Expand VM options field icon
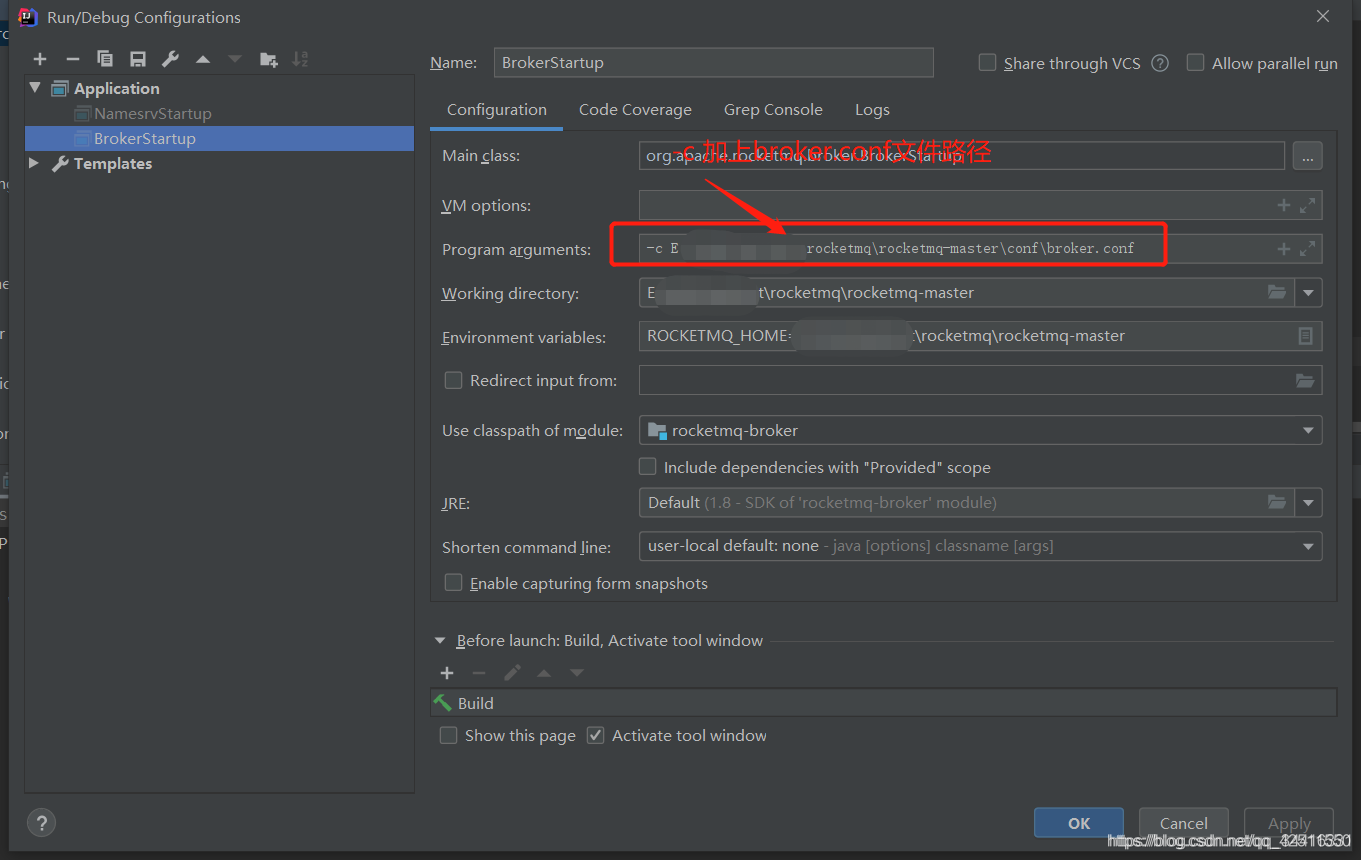 (x=1307, y=205)
